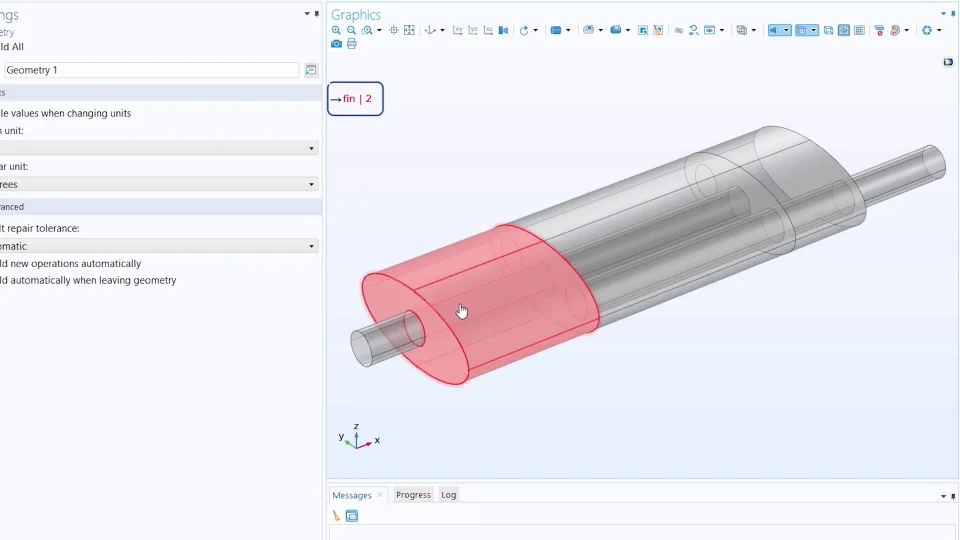The image size is (960, 540).
Task: Toggle the grid display button
Action: click(859, 30)
